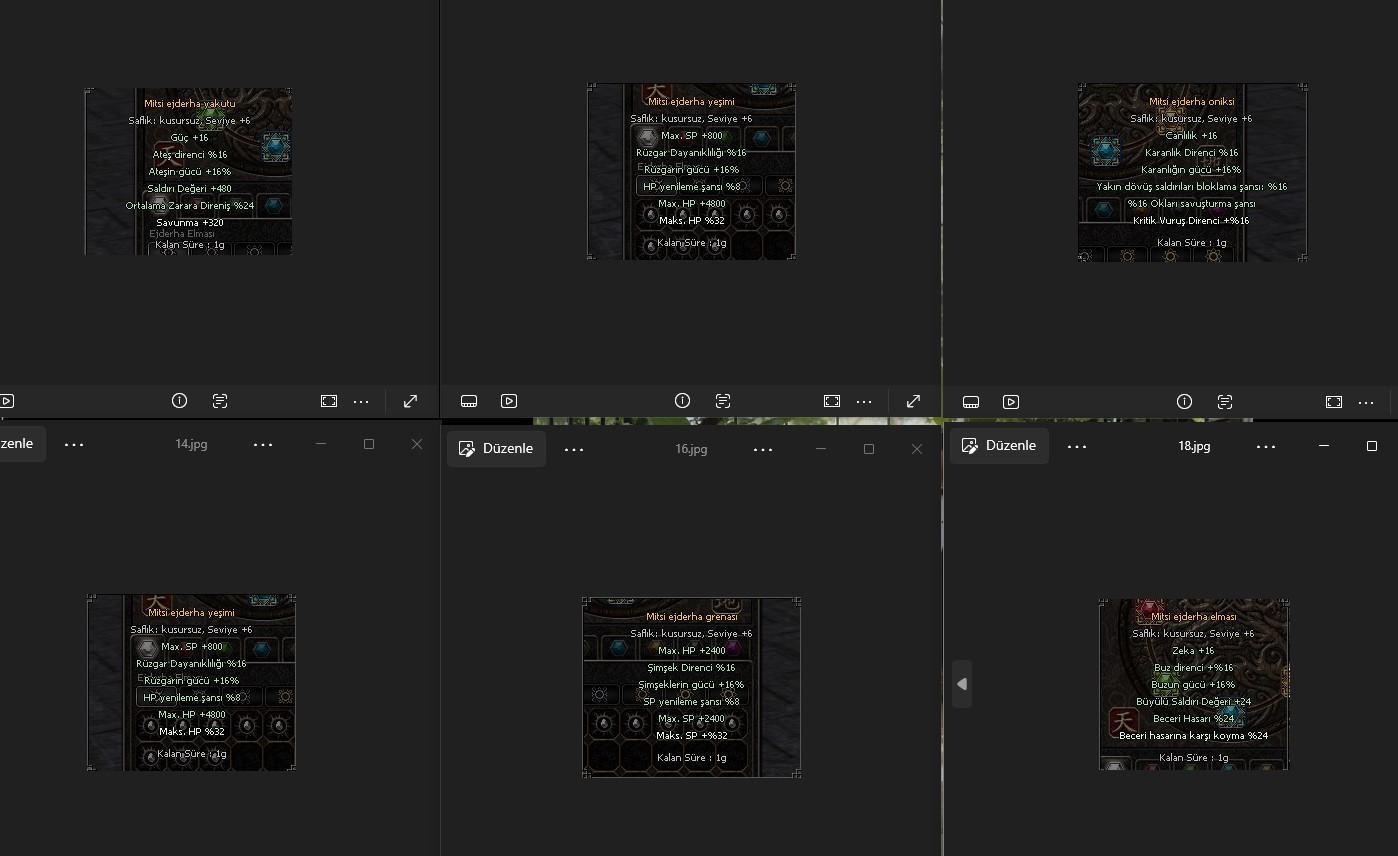Click the Mitsi ejderha elması image

point(1194,684)
